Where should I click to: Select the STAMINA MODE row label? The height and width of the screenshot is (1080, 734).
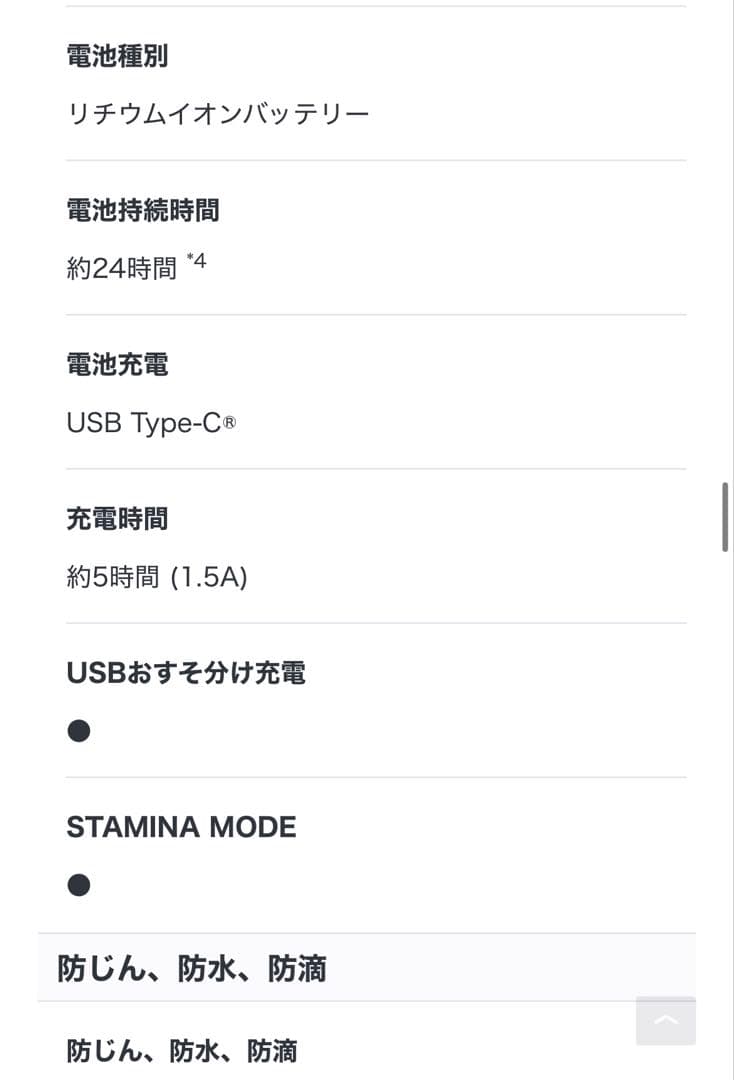click(x=180, y=827)
